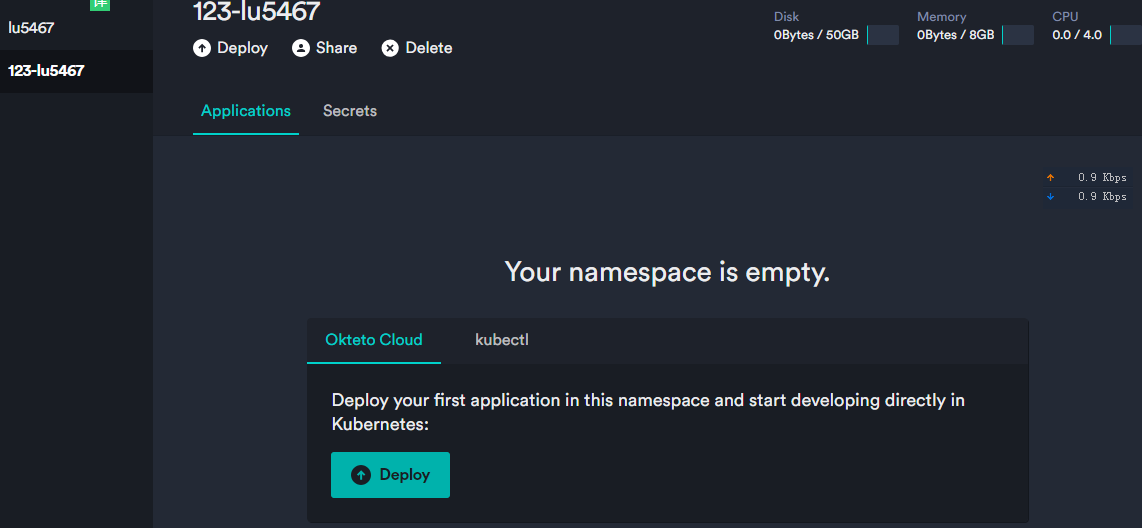Viewport: 1142px width, 528px height.
Task: Click the Memory usage bar
Action: pos(1018,35)
